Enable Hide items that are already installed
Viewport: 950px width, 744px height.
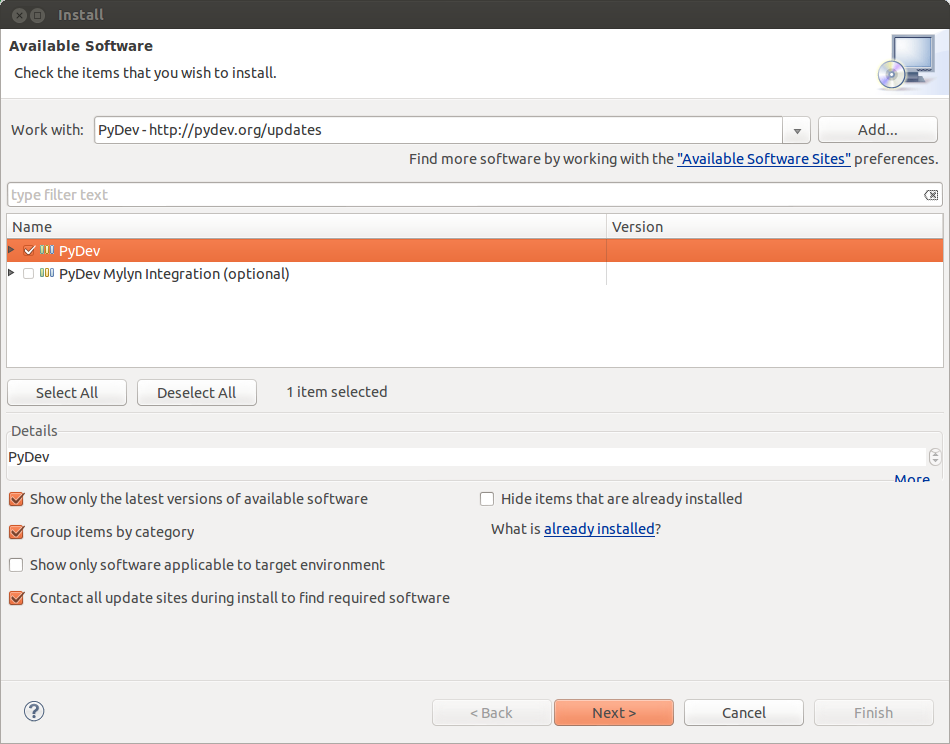click(x=487, y=499)
